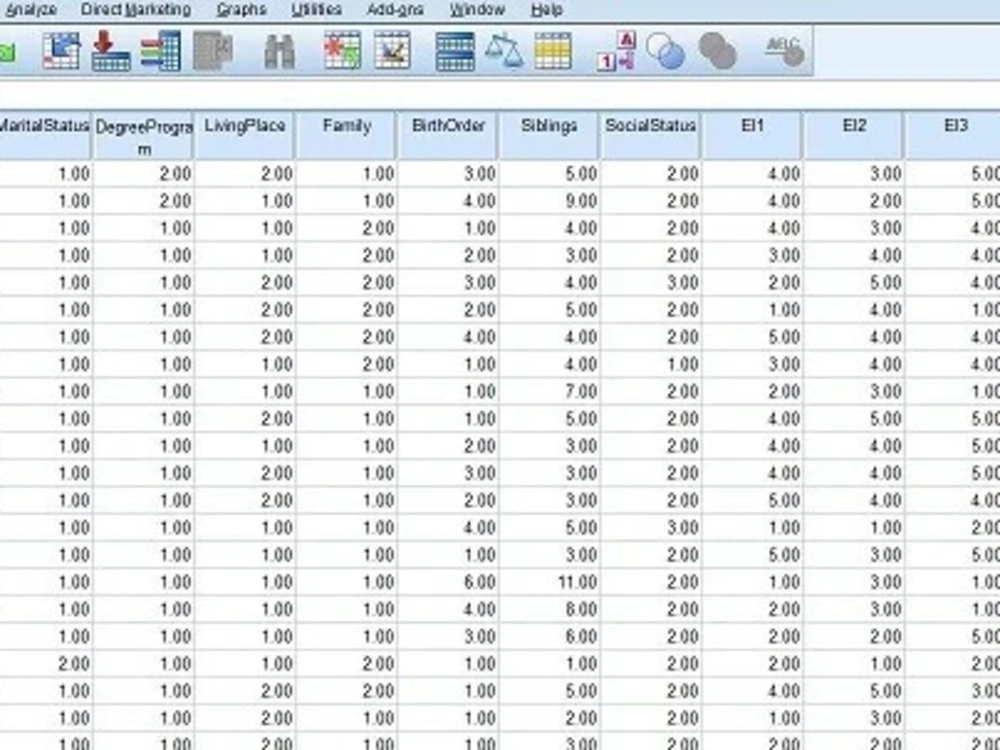The height and width of the screenshot is (750, 1000).
Task: Select the Siblings column header
Action: click(548, 127)
